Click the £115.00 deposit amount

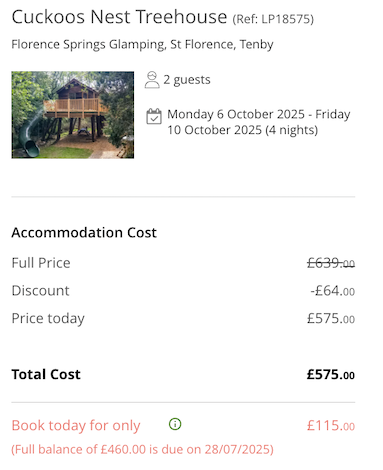pos(331,426)
